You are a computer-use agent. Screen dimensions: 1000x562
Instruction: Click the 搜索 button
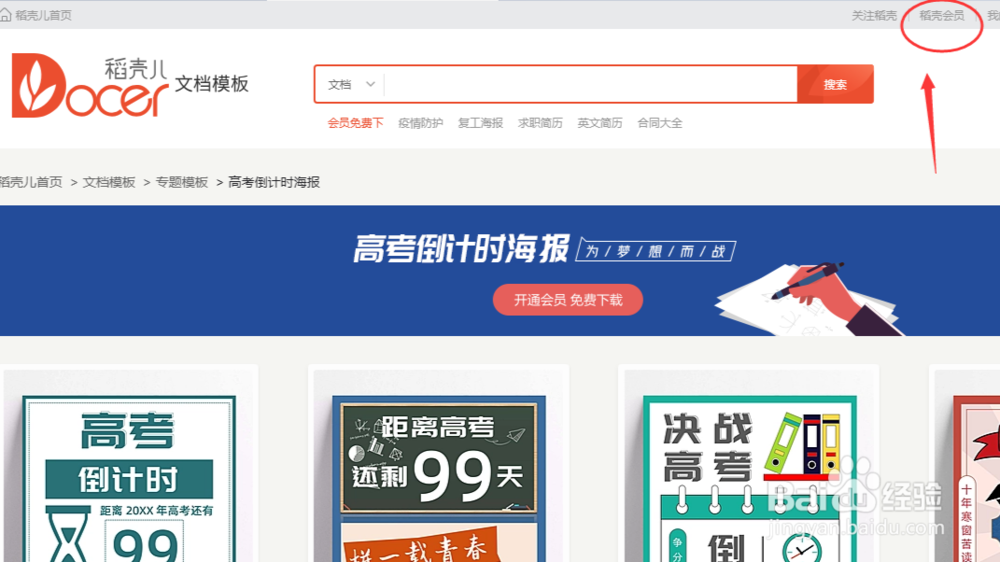tap(835, 84)
